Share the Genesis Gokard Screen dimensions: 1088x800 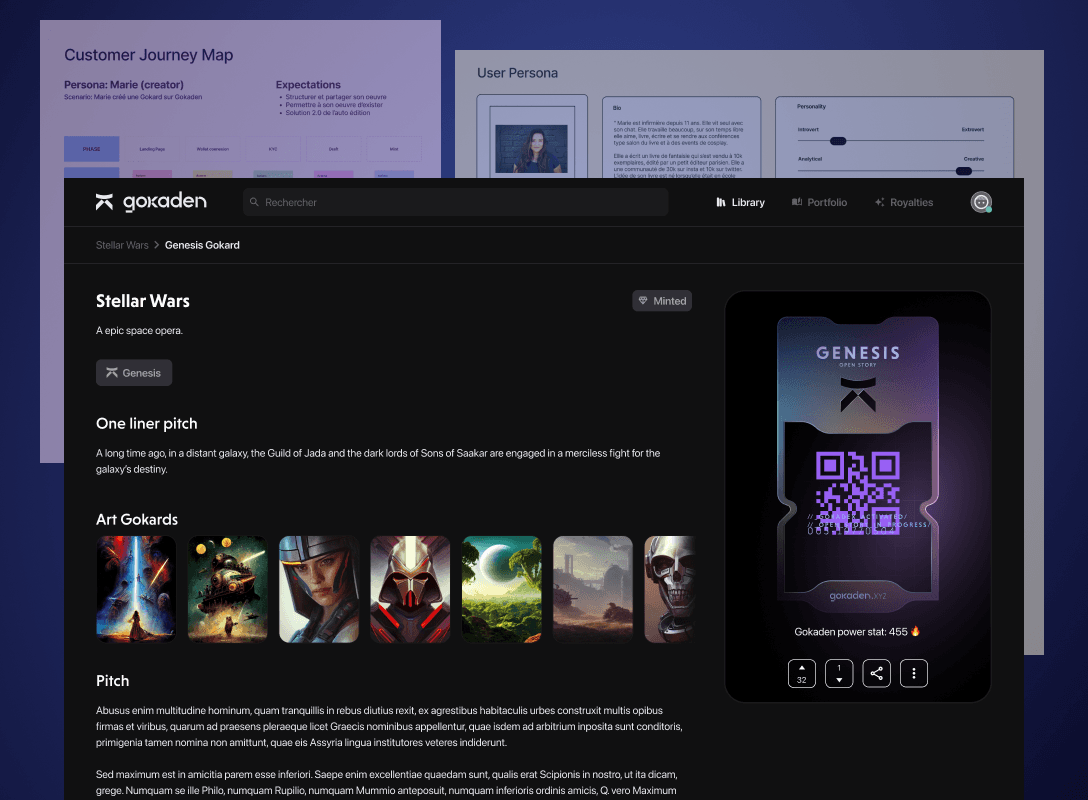point(876,673)
